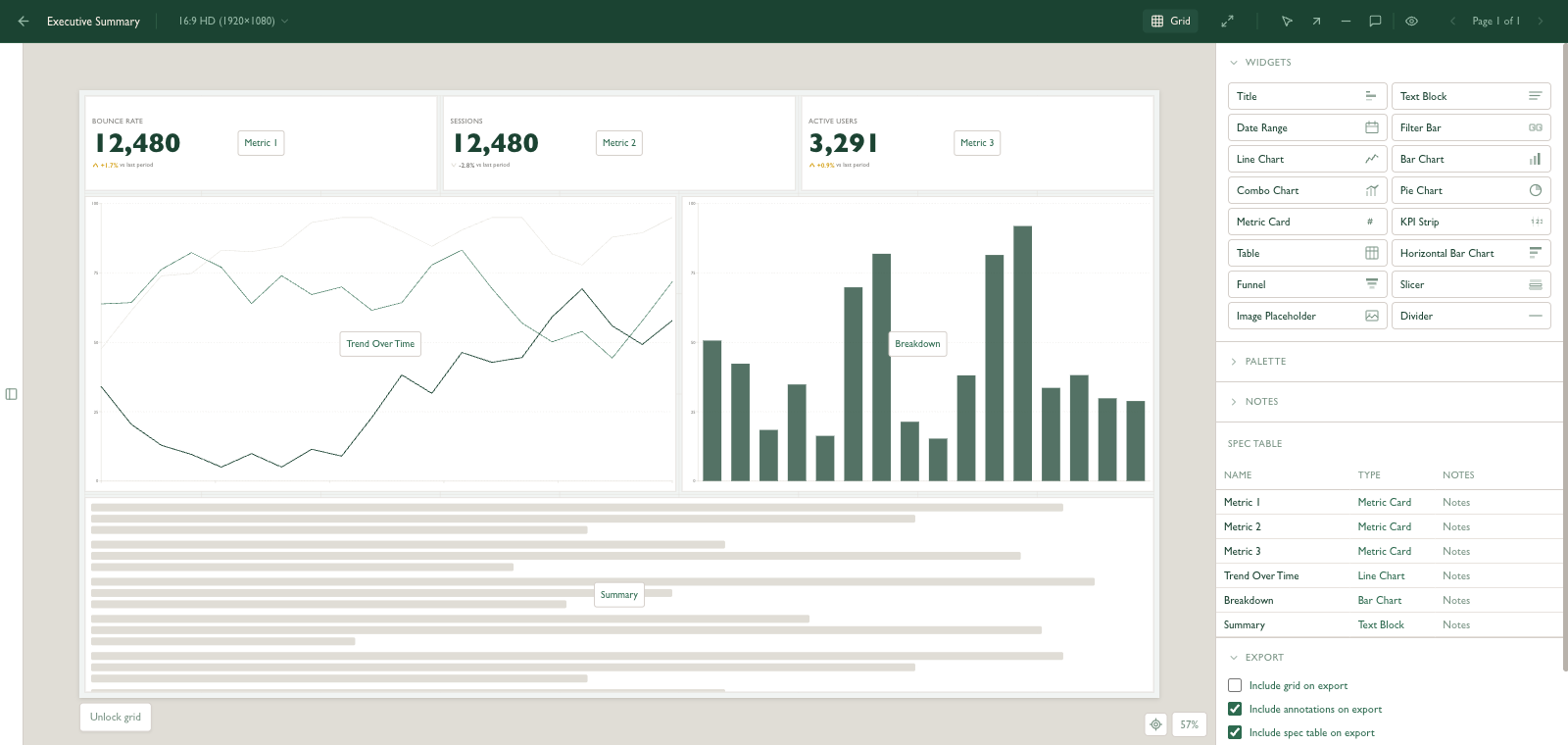Toggle the Grid button
Screen dimensions: 1568x745
pos(1170,21)
